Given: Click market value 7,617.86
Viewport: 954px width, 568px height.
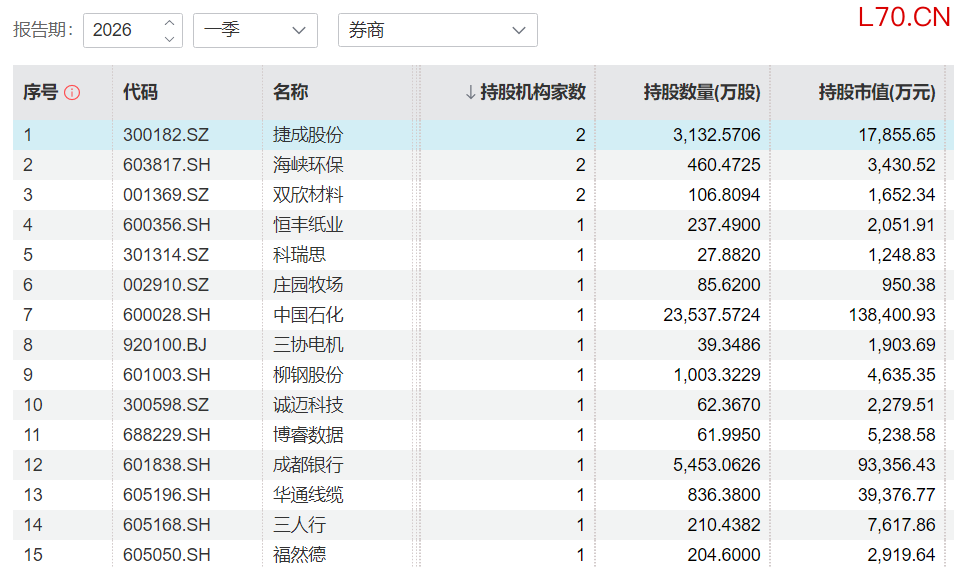Looking at the screenshot, I should [902, 525].
